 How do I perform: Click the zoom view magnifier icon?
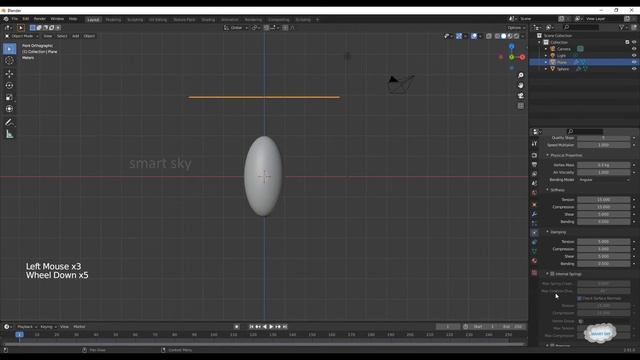coord(520,76)
